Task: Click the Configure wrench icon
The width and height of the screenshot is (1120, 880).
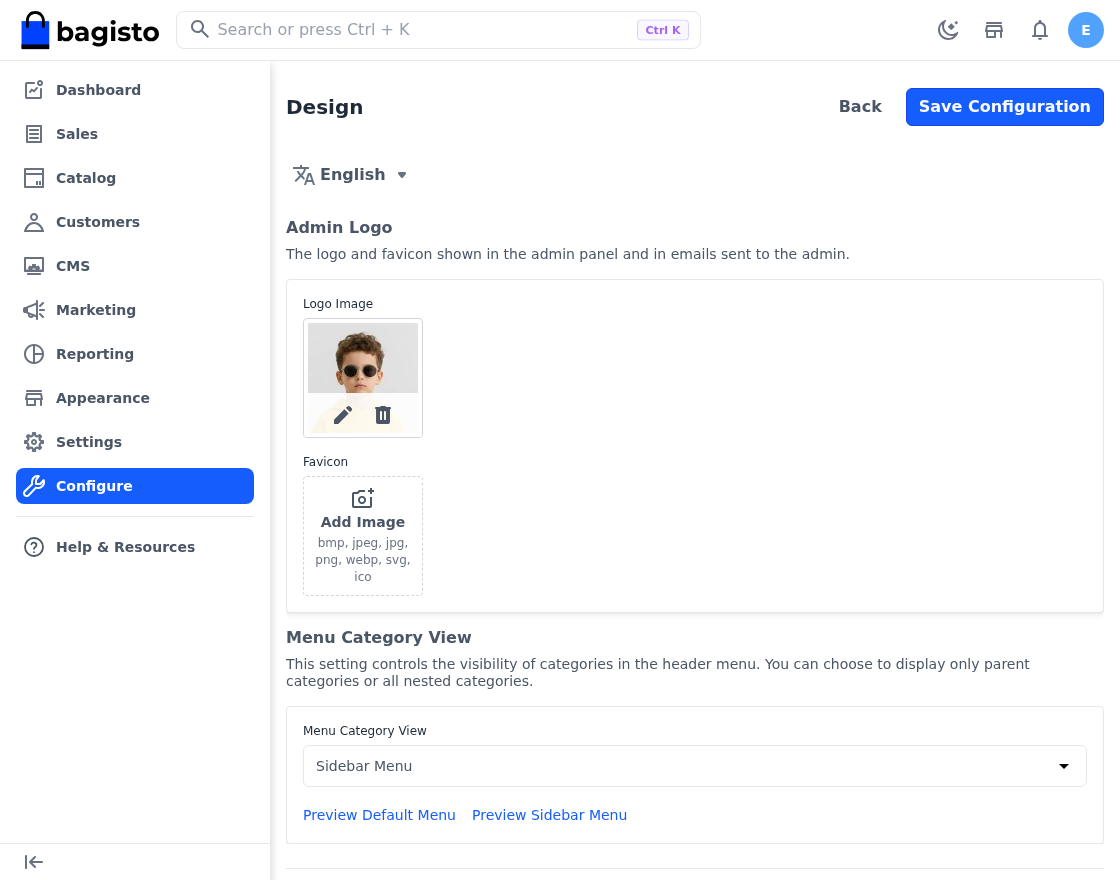Action: 34,486
